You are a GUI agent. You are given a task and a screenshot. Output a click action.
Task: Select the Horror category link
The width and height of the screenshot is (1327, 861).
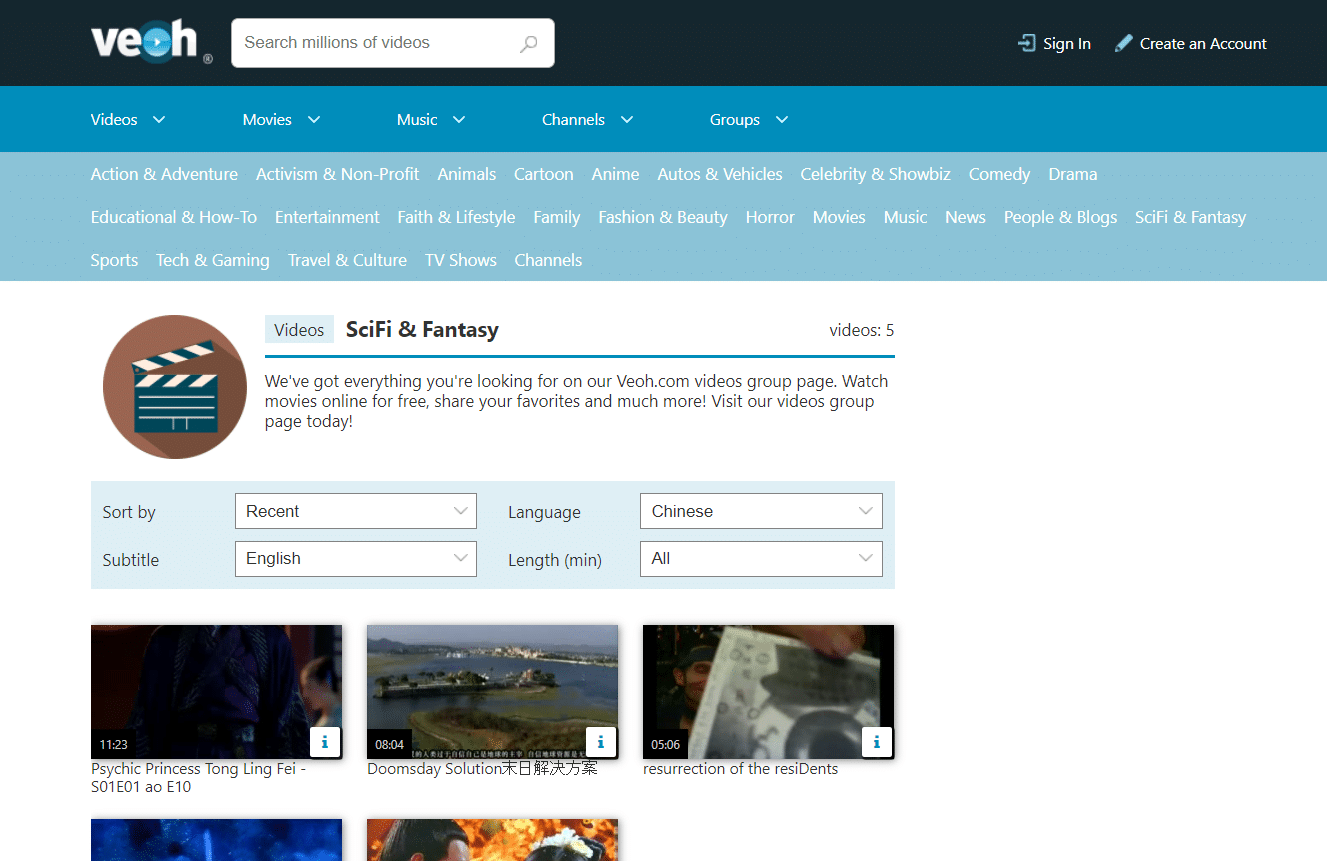(x=770, y=217)
